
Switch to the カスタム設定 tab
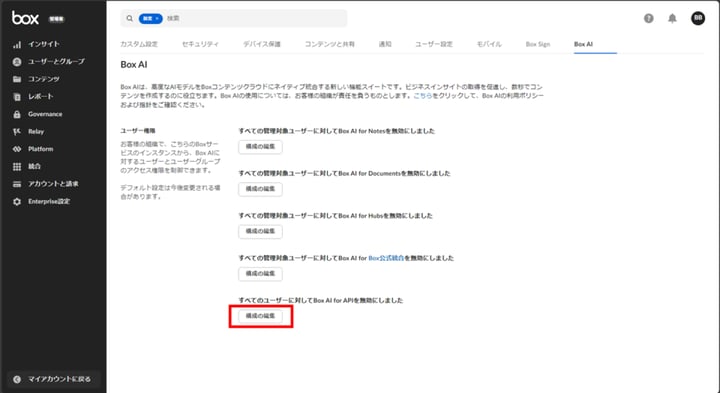[139, 44]
